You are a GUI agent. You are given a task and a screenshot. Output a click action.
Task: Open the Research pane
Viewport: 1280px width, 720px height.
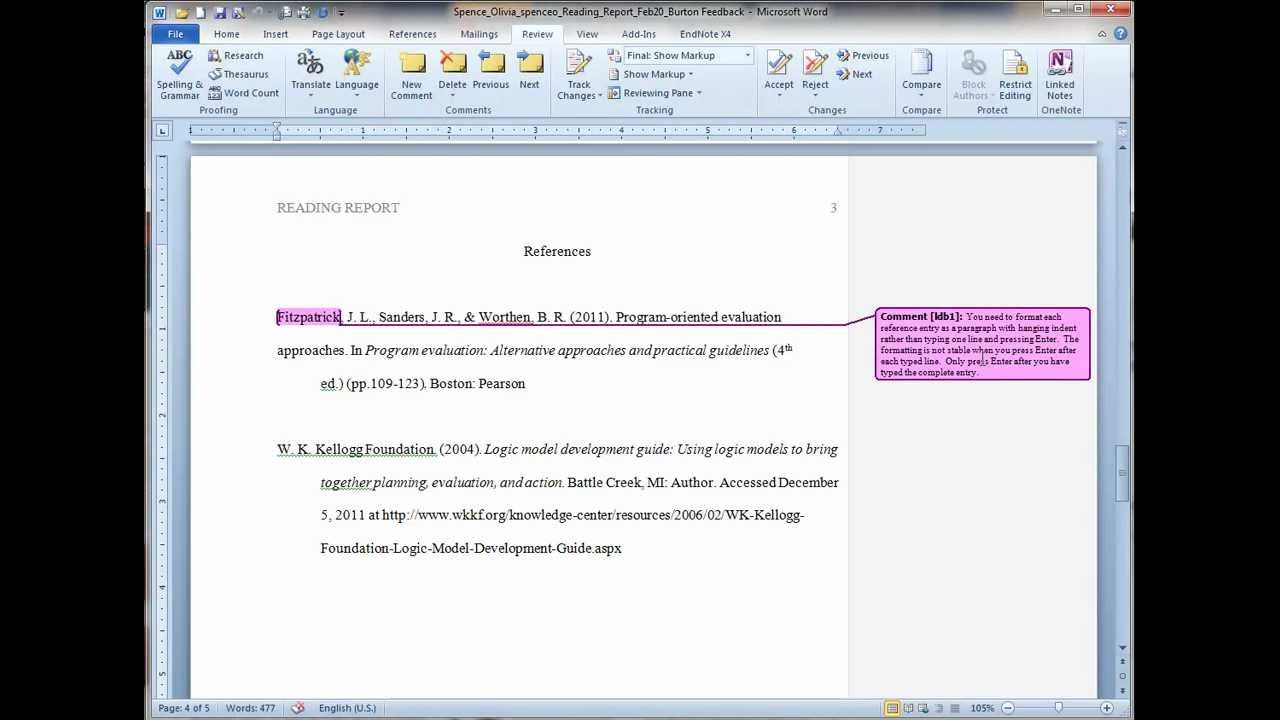click(236, 56)
